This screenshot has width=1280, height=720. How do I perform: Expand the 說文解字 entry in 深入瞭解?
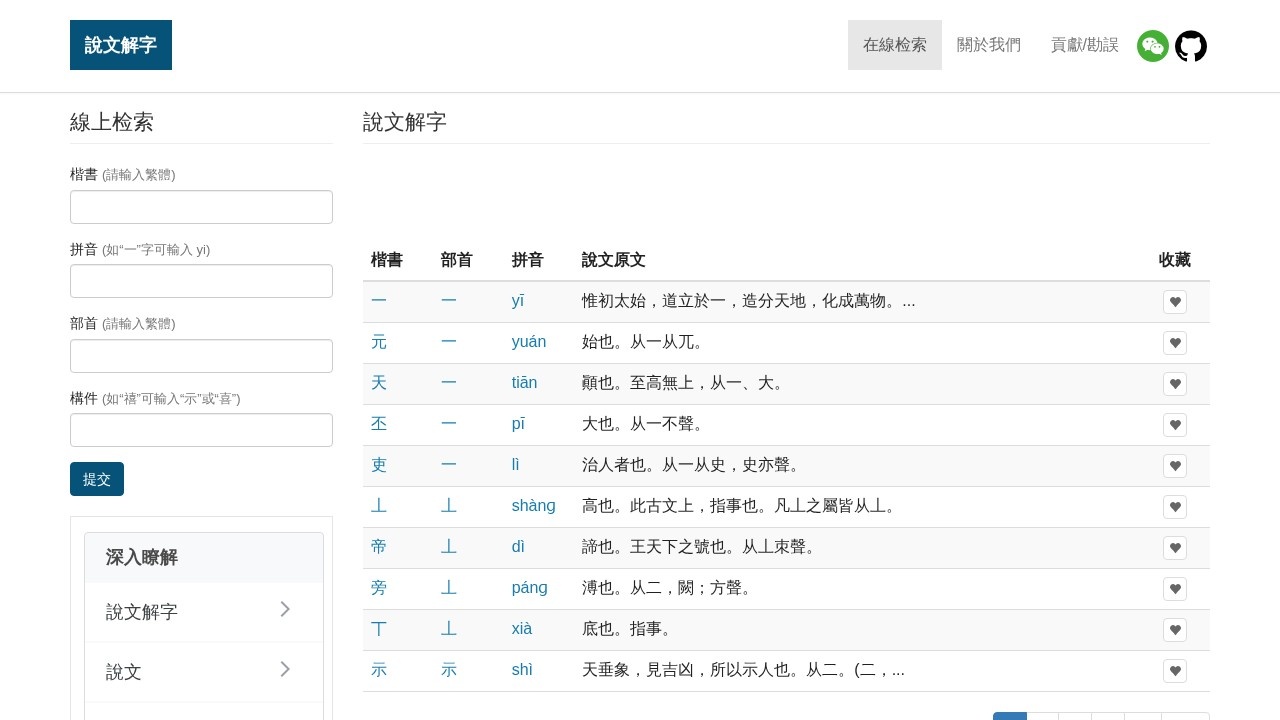pos(203,611)
